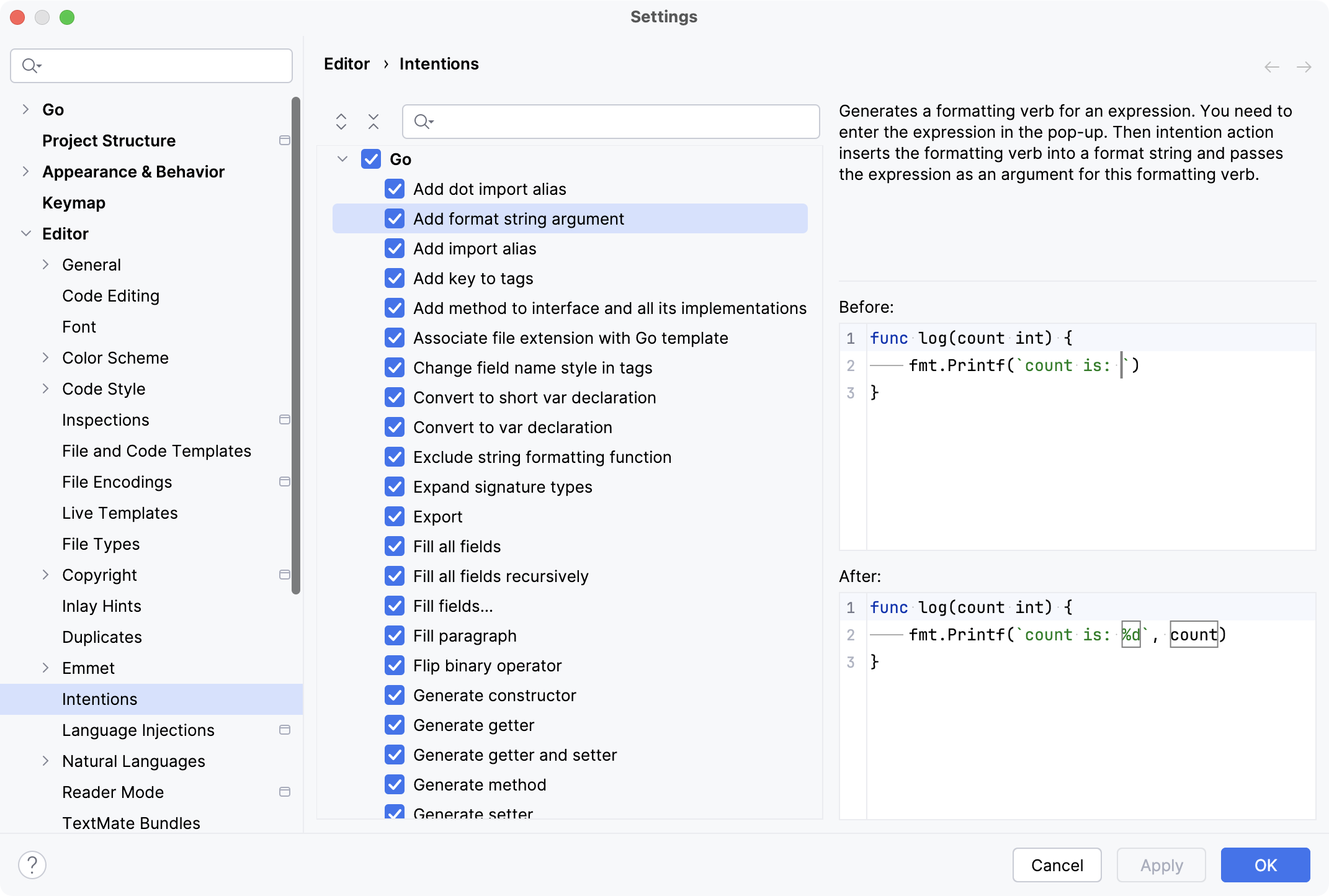This screenshot has height=896, width=1329.
Task: Collapse the Go intentions tree
Action: [x=342, y=159]
